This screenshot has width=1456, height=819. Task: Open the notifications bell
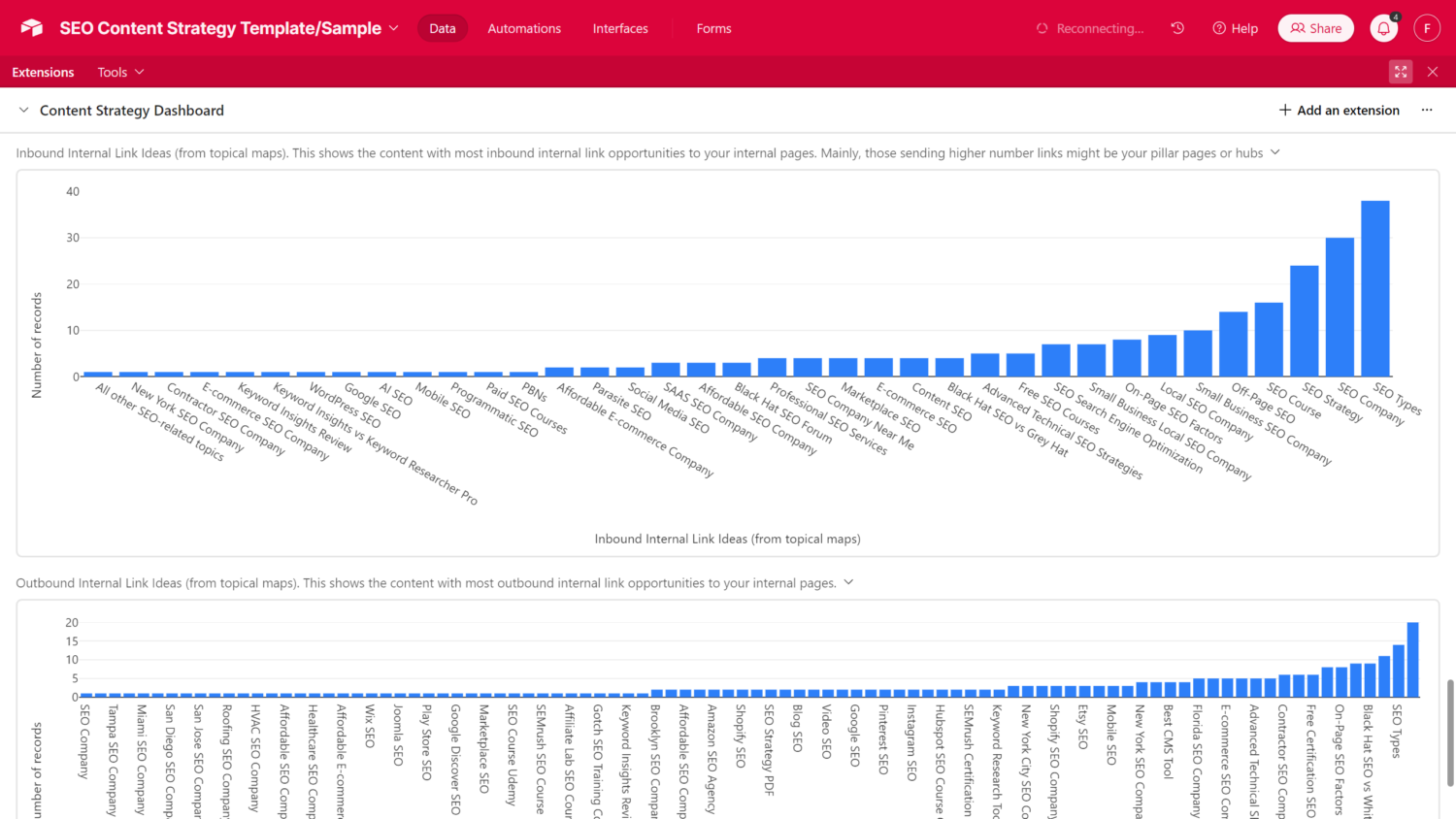tap(1383, 29)
